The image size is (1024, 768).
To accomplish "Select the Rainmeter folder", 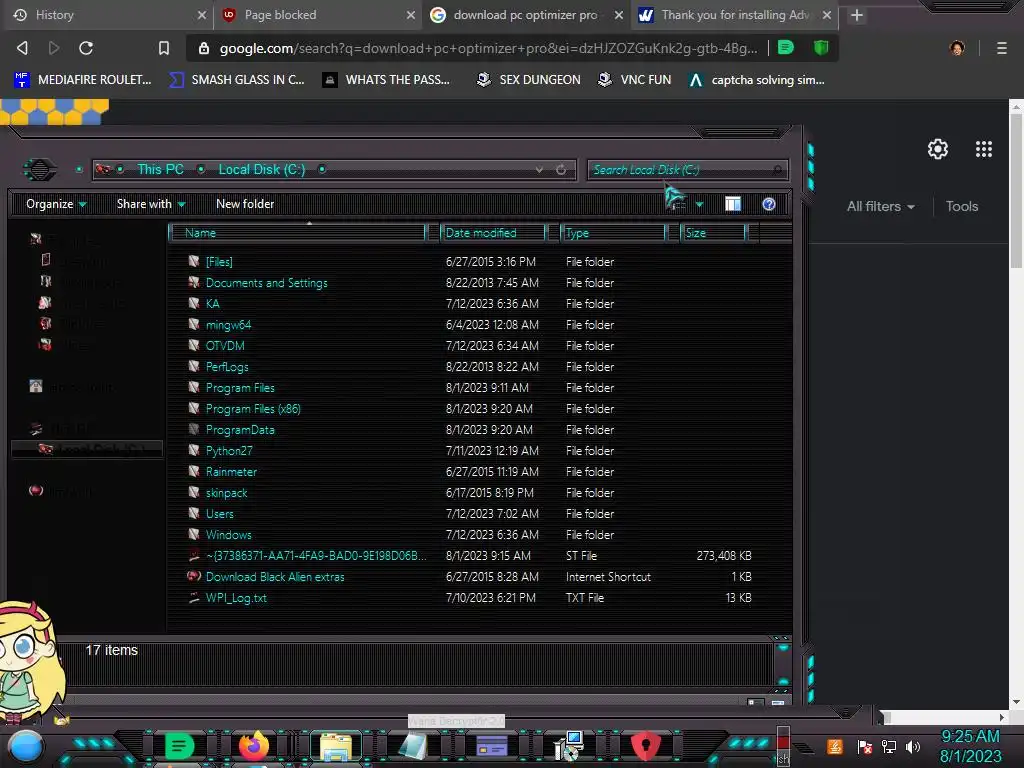I will tap(231, 472).
